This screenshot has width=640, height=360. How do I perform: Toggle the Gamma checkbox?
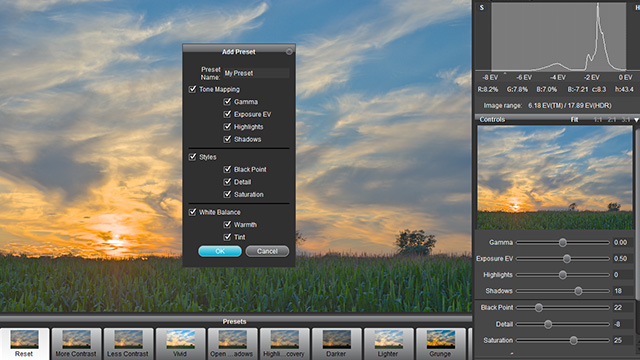click(x=227, y=102)
